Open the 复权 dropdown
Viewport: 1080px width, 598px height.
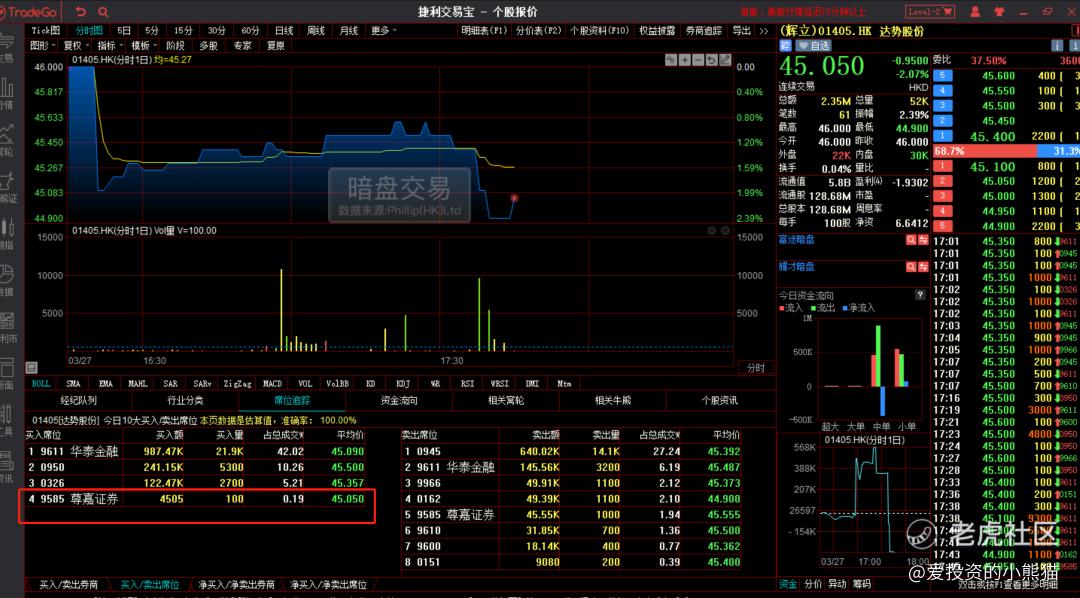click(x=76, y=45)
